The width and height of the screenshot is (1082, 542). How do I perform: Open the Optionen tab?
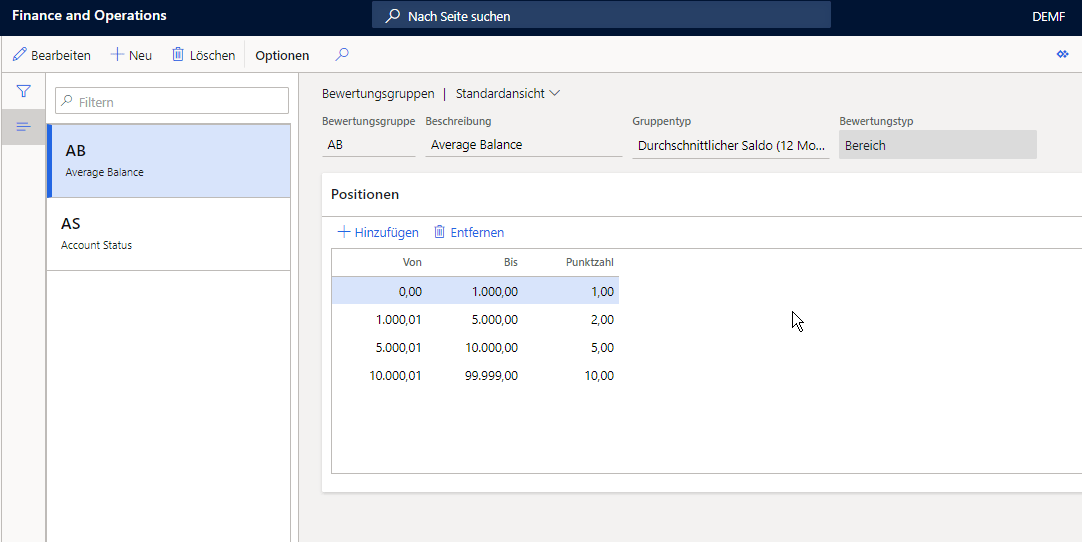click(282, 55)
